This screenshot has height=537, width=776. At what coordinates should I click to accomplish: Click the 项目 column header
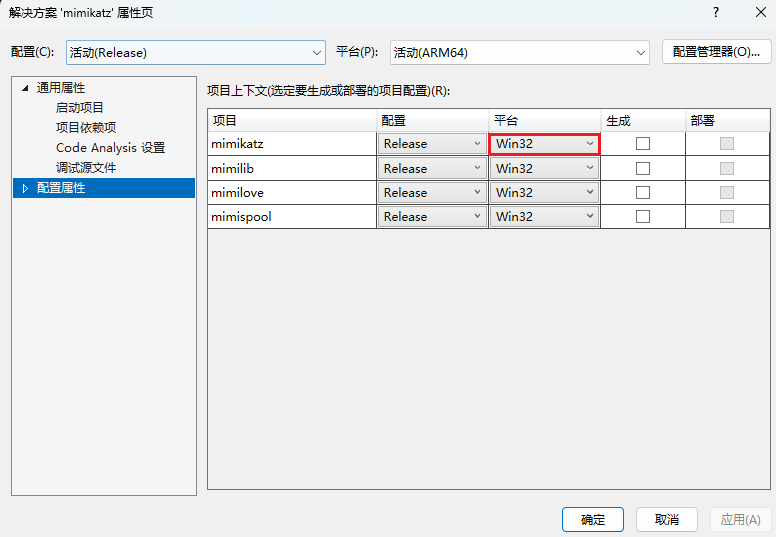(x=292, y=120)
